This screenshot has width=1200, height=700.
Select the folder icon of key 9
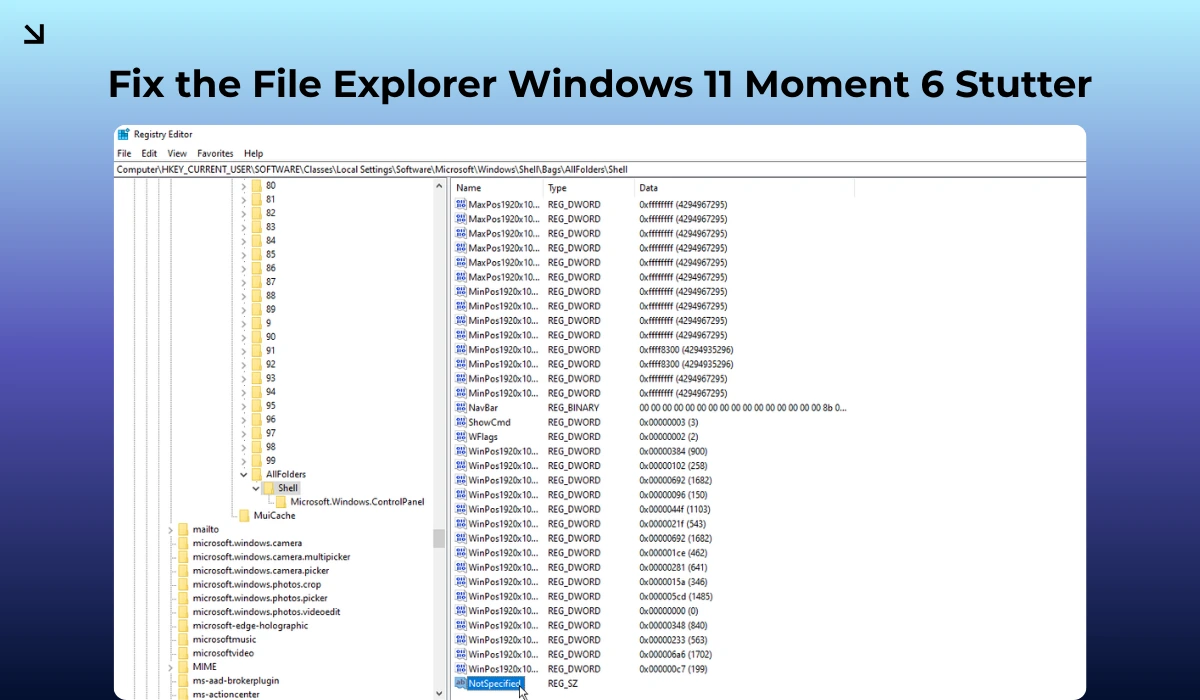point(256,323)
